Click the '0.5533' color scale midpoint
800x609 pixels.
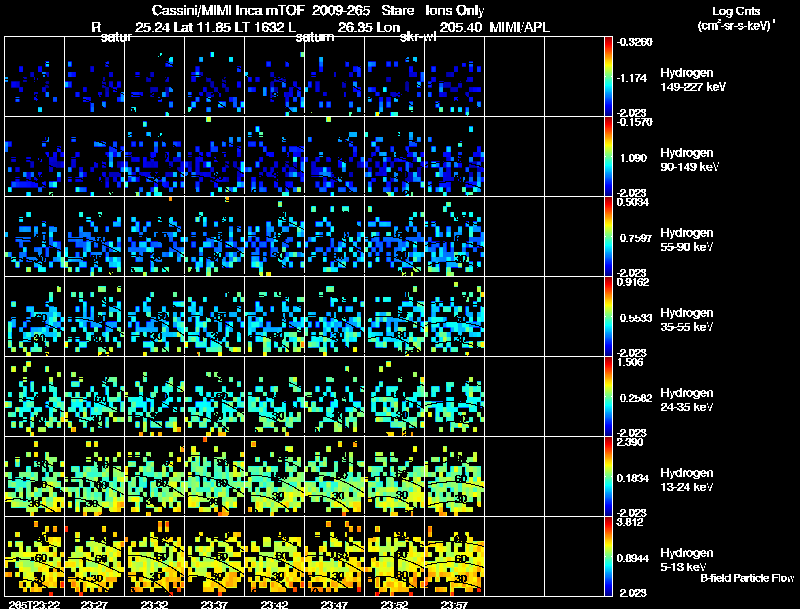[x=636, y=318]
